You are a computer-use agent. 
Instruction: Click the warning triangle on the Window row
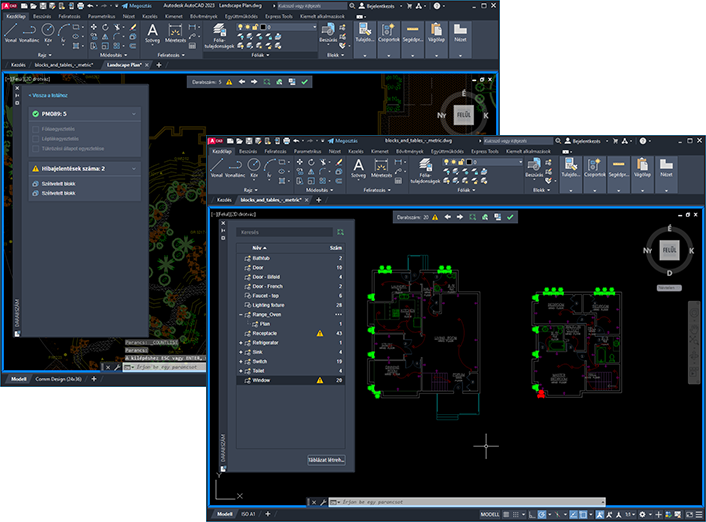(x=320, y=380)
